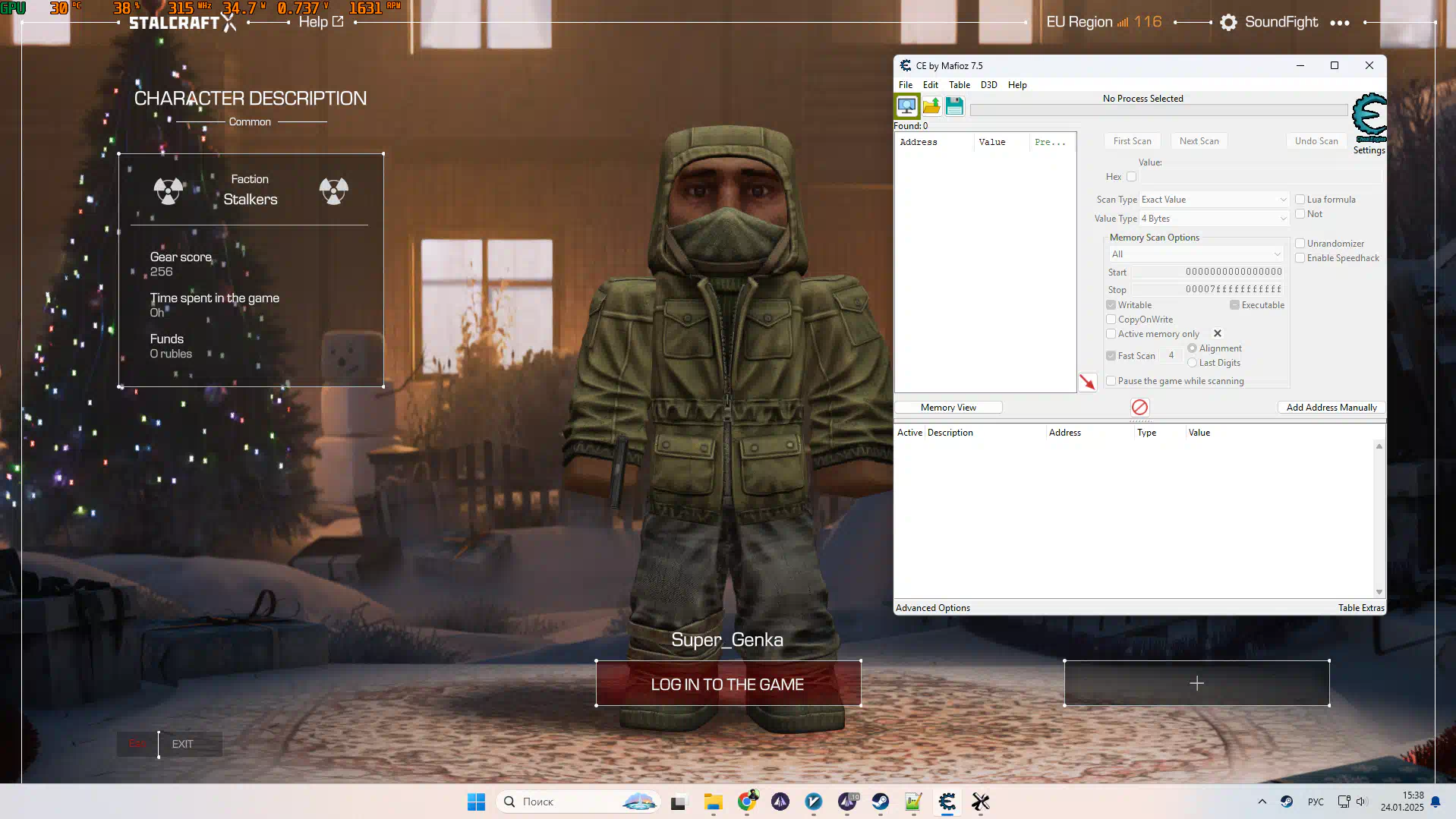The height and width of the screenshot is (819, 1456).
Task: Open the Edit menu
Action: (931, 85)
